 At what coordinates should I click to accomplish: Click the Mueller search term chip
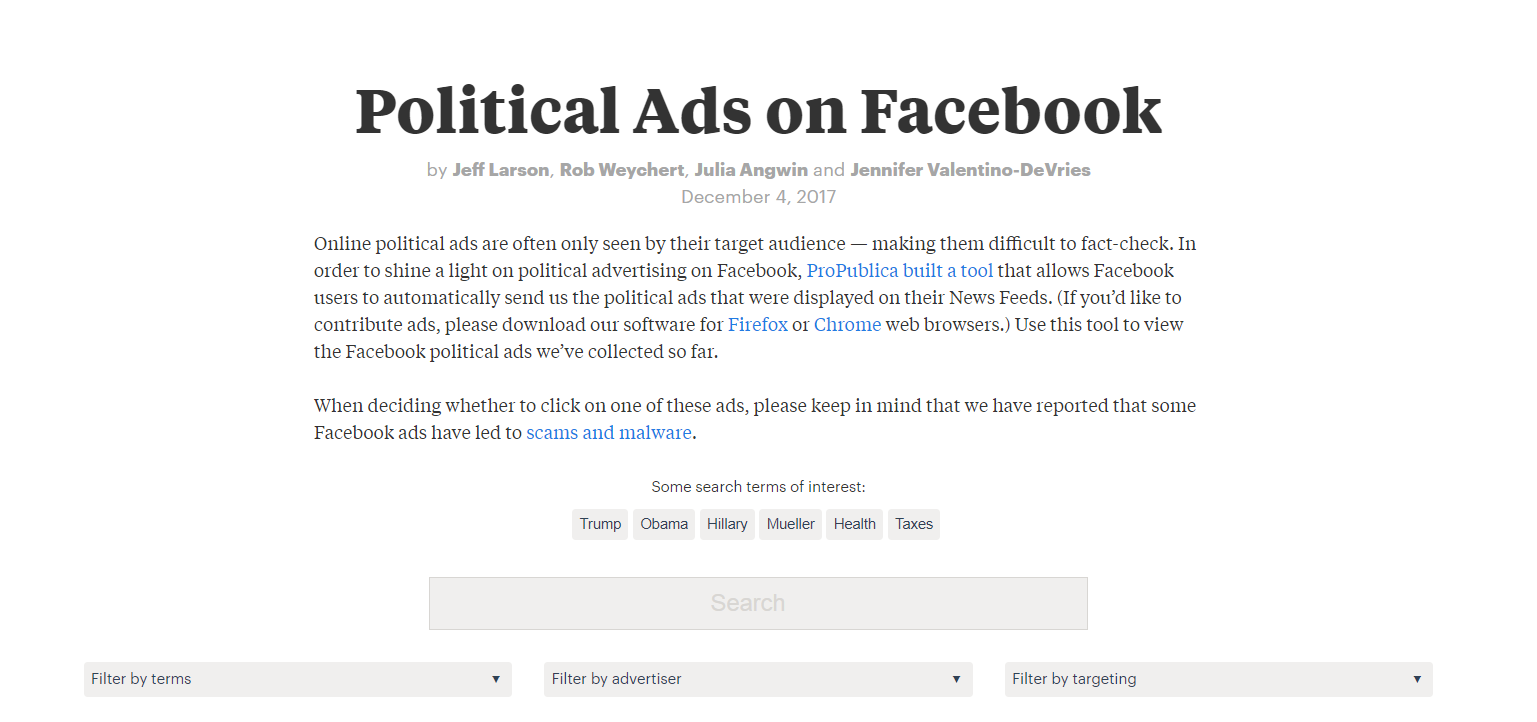pyautogui.click(x=790, y=524)
